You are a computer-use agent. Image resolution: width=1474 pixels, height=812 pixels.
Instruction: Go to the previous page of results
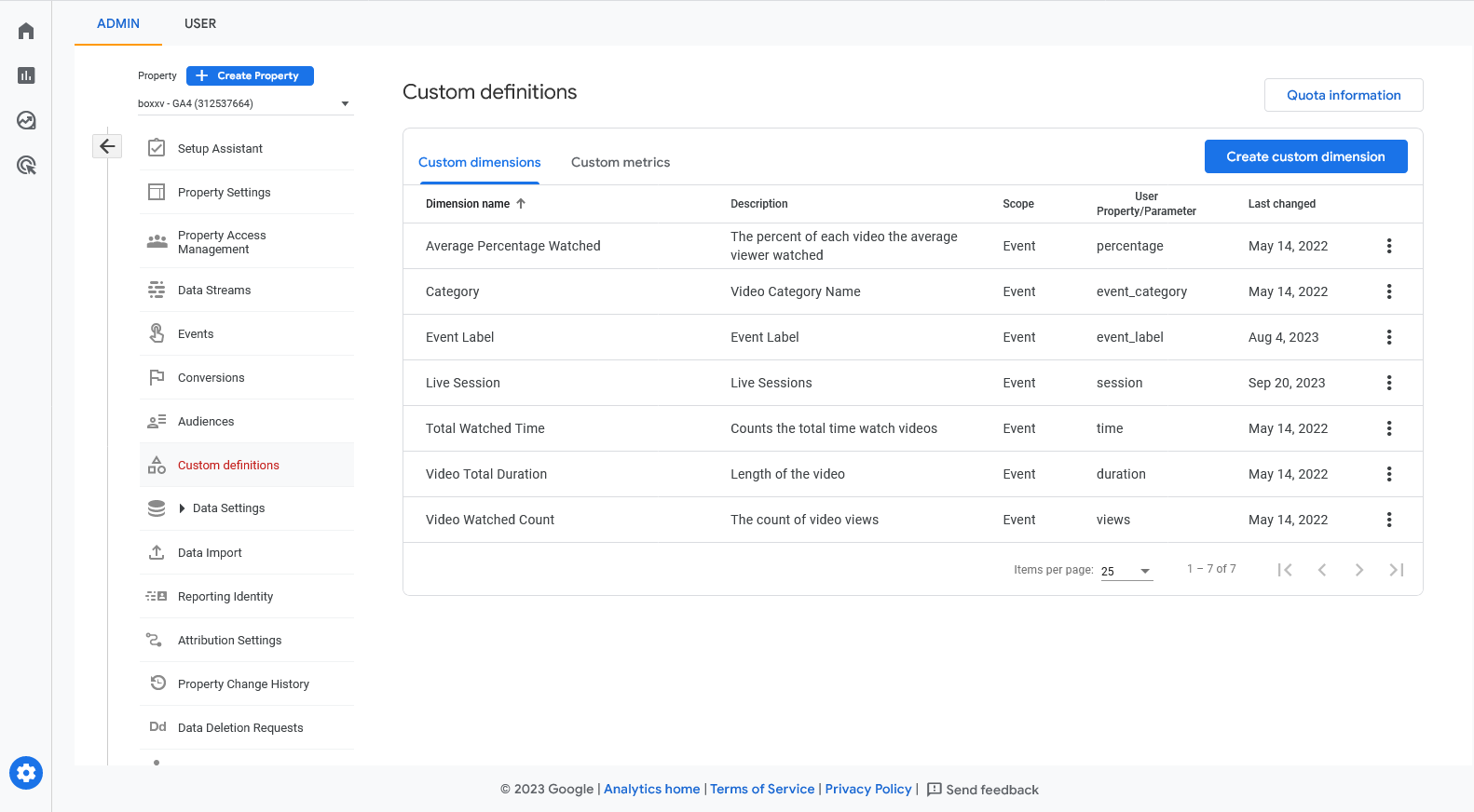(x=1322, y=570)
